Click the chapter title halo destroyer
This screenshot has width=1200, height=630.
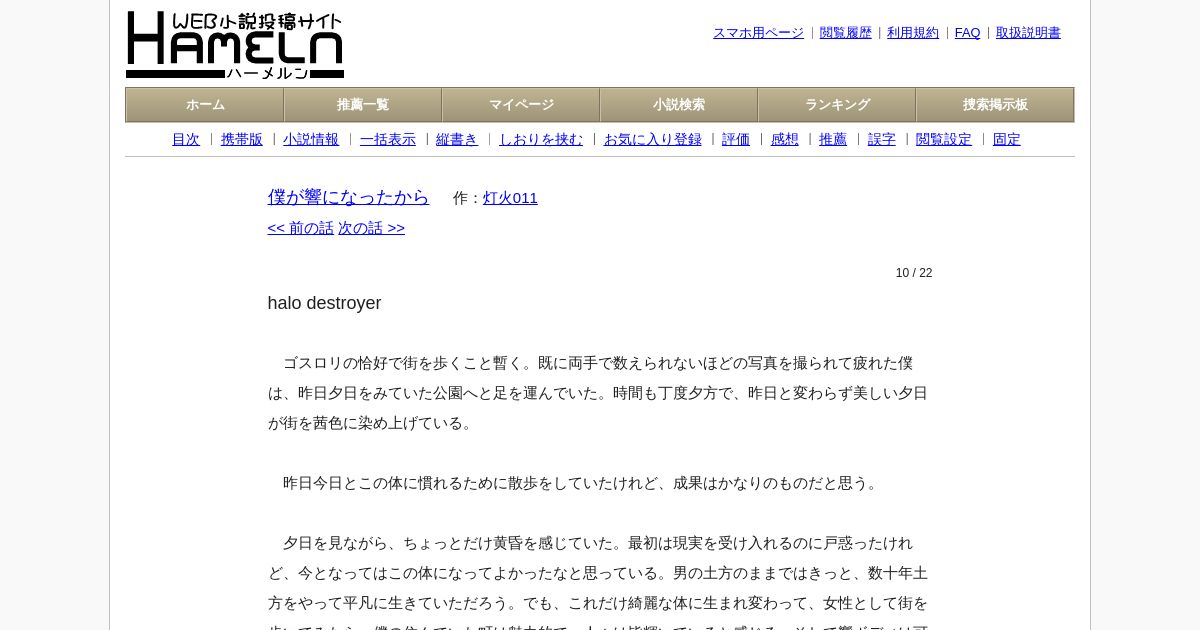325,303
